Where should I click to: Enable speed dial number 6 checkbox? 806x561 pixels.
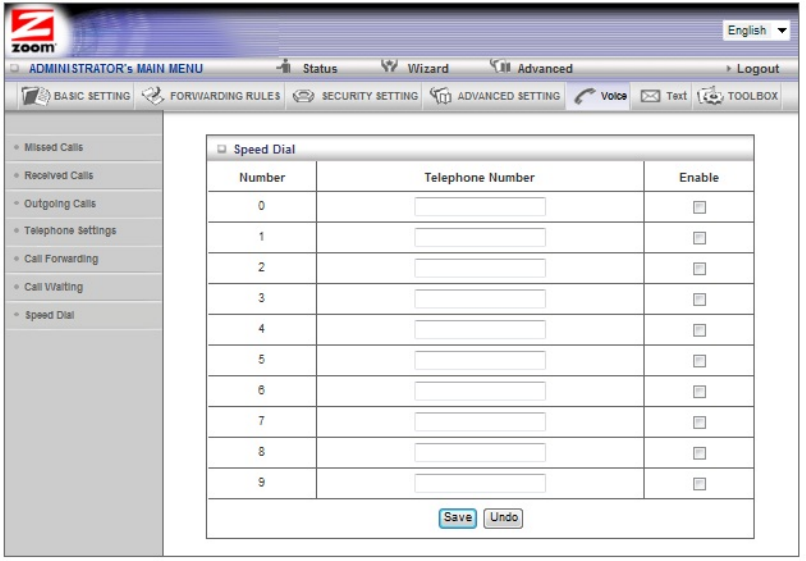point(699,392)
